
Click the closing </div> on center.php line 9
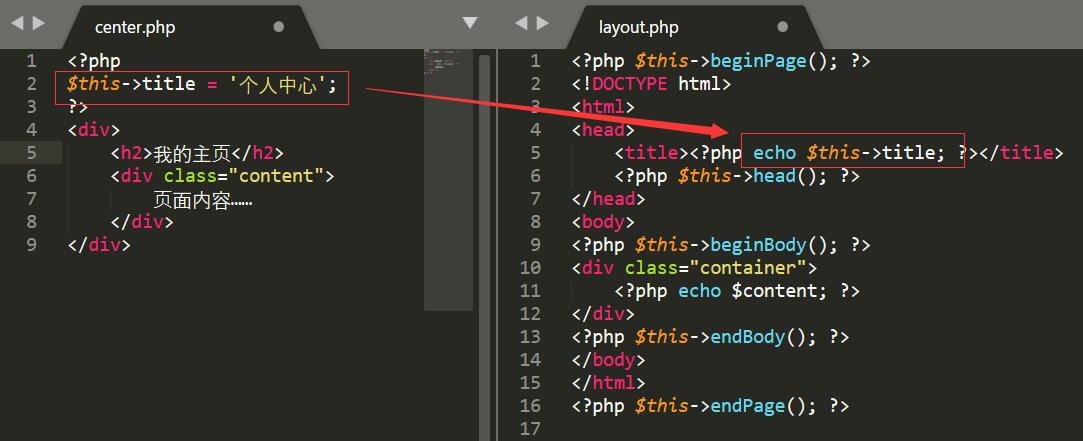100,245
